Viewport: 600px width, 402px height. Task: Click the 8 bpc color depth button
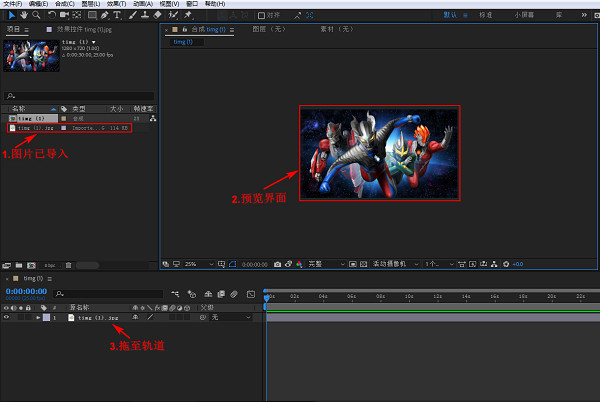pos(49,265)
